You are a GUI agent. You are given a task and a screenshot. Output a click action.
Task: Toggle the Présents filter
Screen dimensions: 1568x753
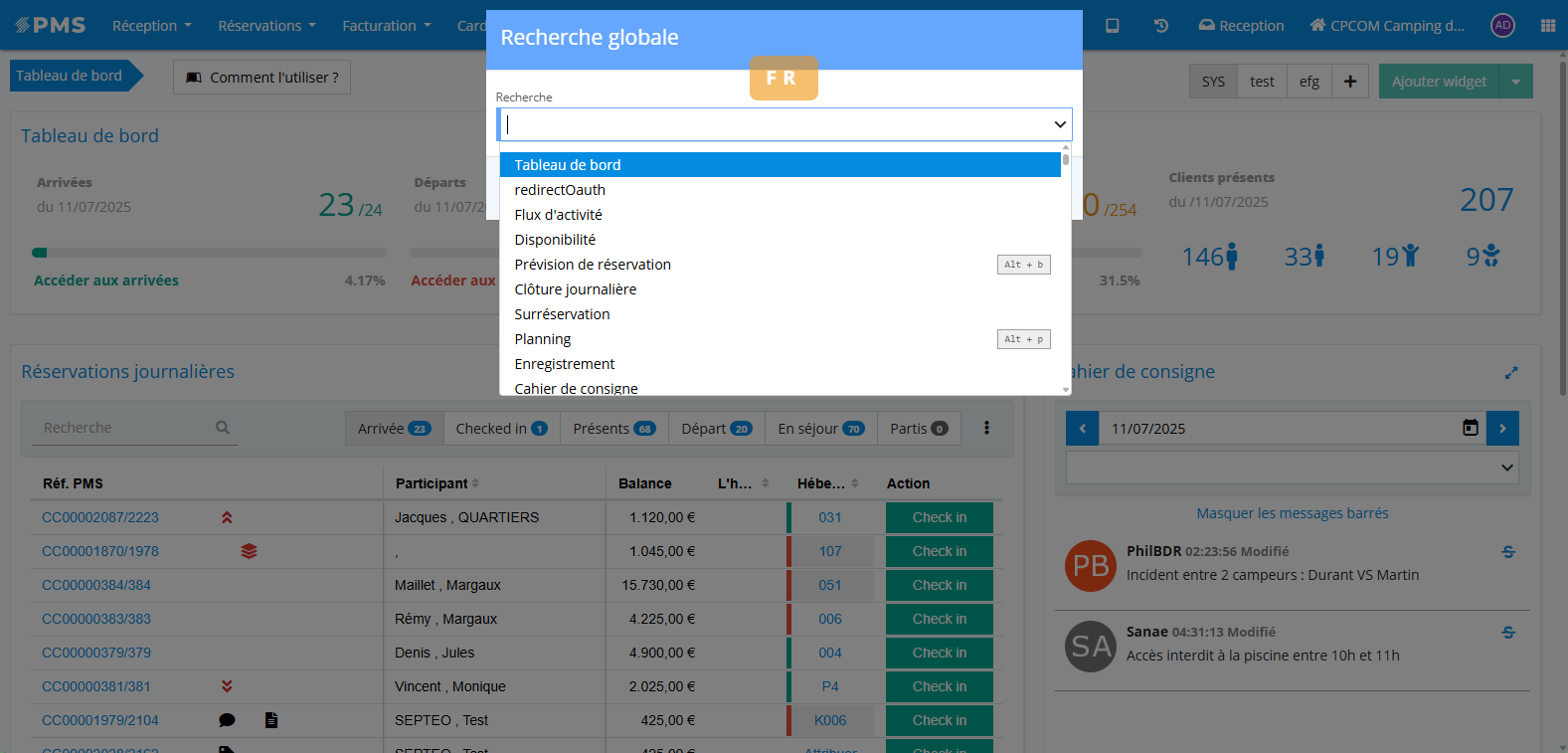[613, 429]
